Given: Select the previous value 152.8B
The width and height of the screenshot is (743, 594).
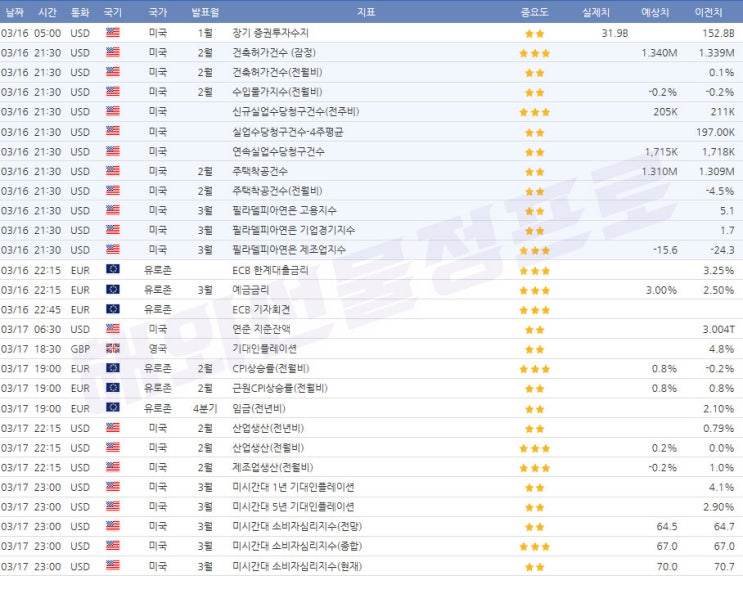Looking at the screenshot, I should point(718,33).
